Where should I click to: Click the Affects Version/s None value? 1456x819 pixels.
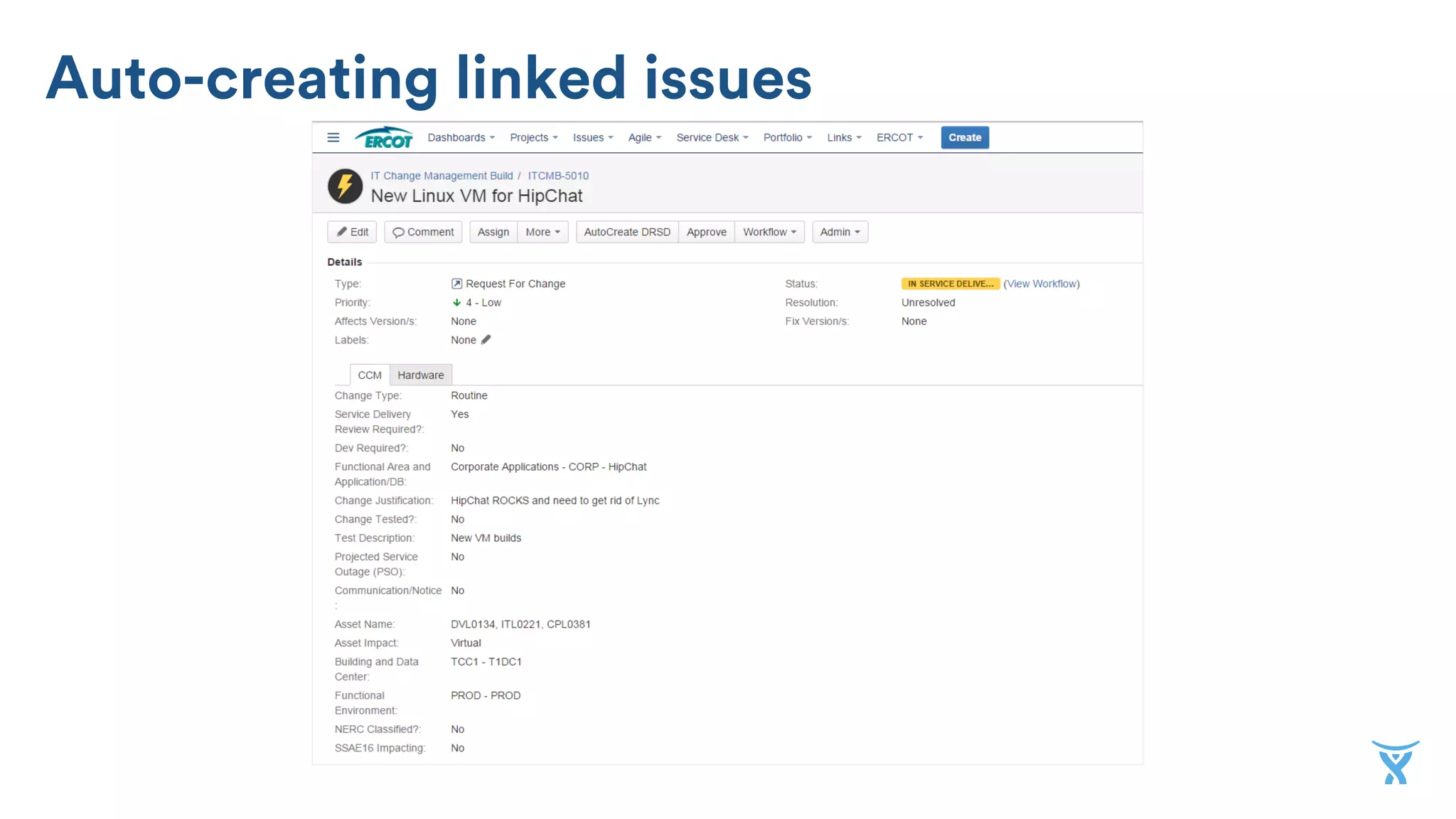click(464, 321)
